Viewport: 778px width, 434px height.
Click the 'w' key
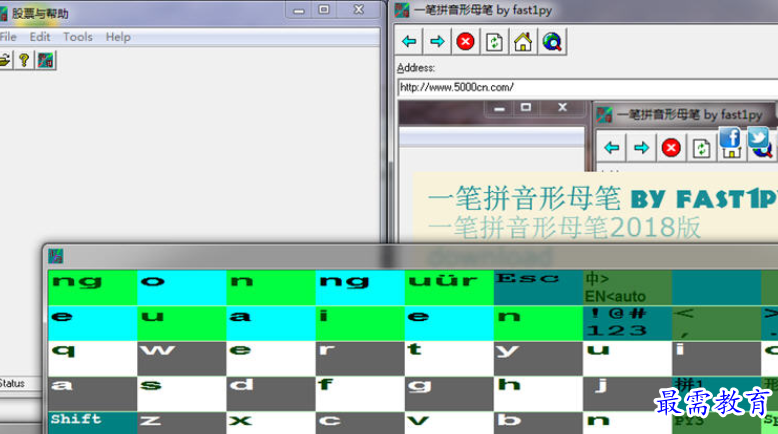182,358
